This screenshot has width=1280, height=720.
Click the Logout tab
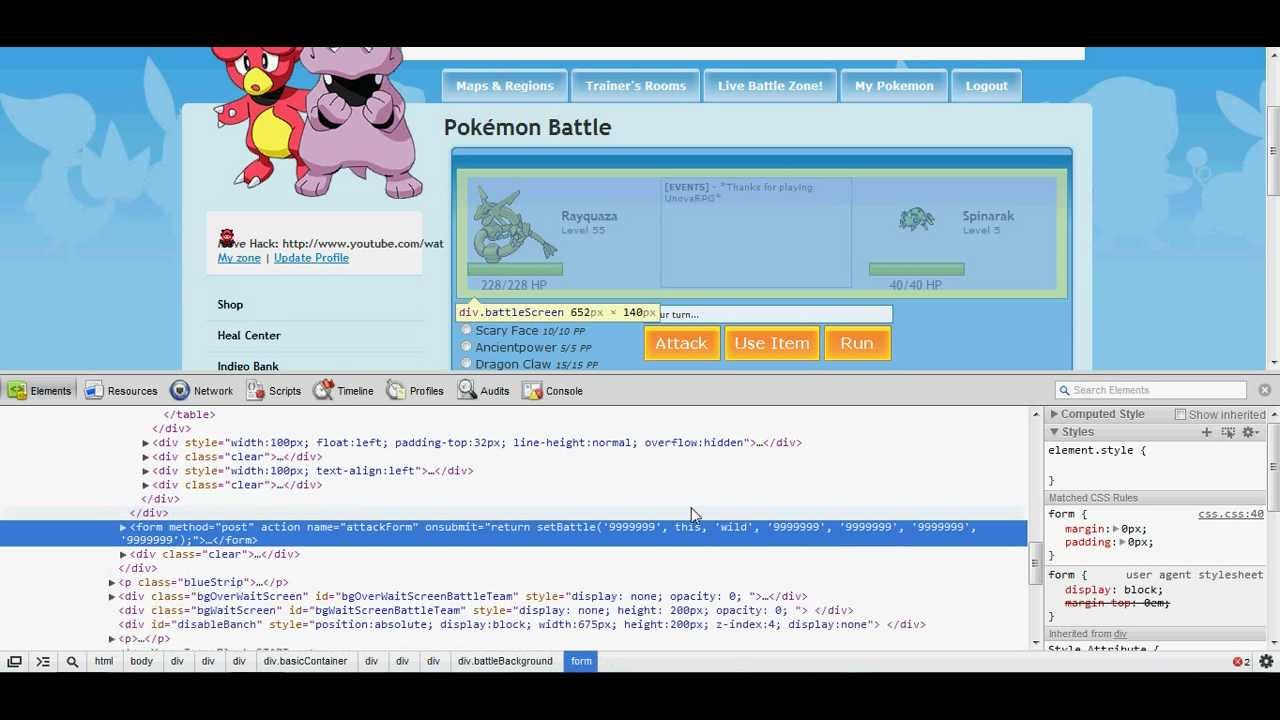(987, 86)
